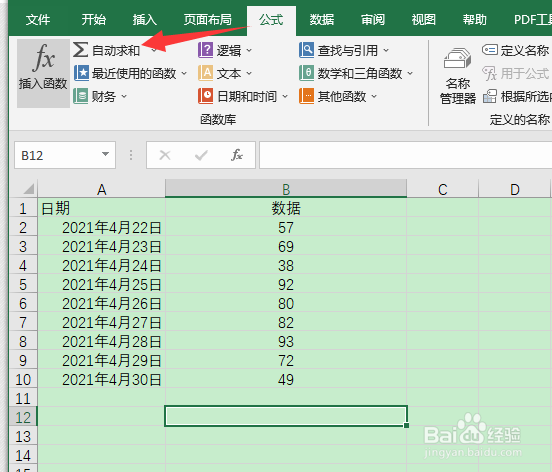Click cell with 2021年4月25日
This screenshot has width=552, height=472.
pos(101,284)
